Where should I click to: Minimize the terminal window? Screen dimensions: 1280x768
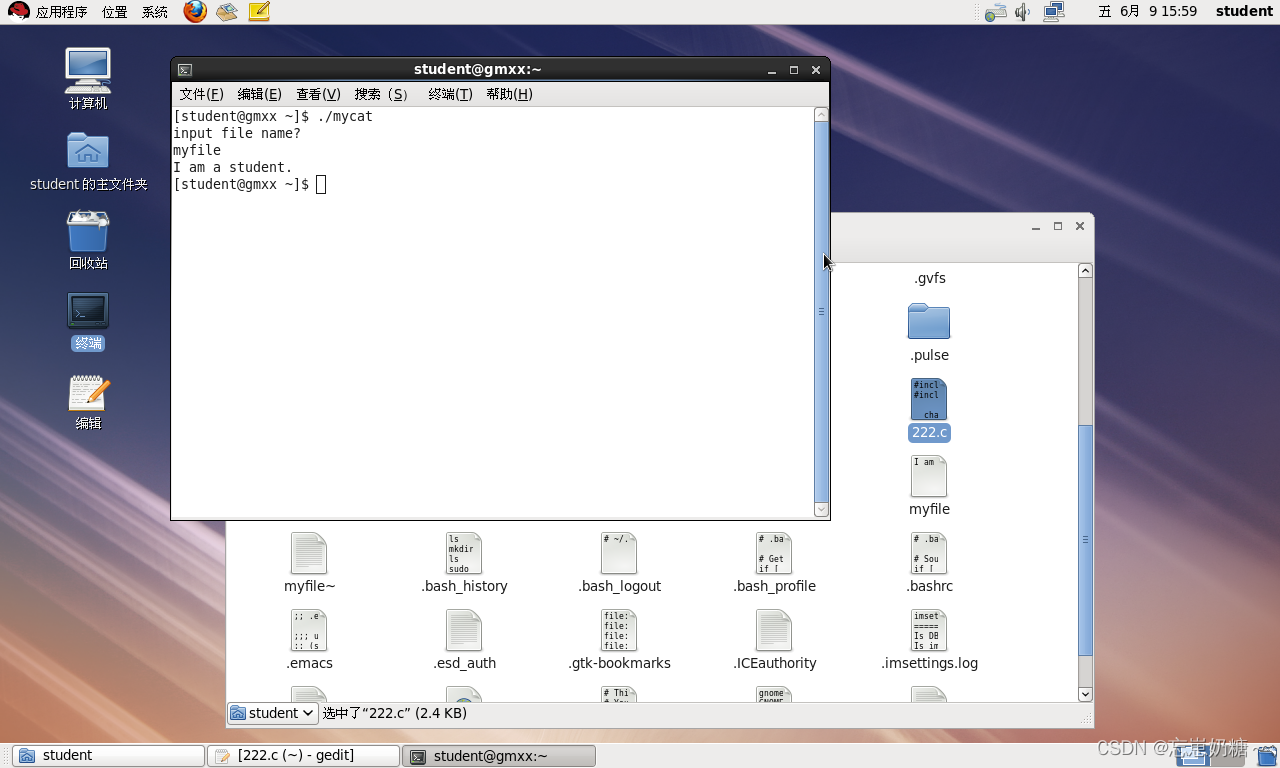(x=772, y=70)
